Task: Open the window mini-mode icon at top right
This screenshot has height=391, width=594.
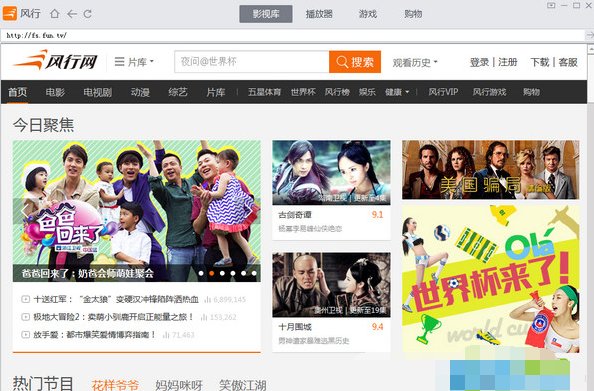Action: (551, 5)
